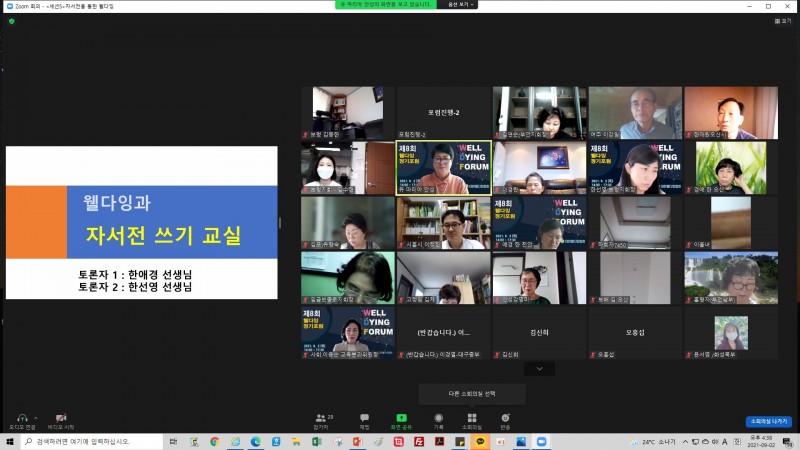The image size is (800, 450).
Task: Open the participants panel icon
Action: (320, 417)
